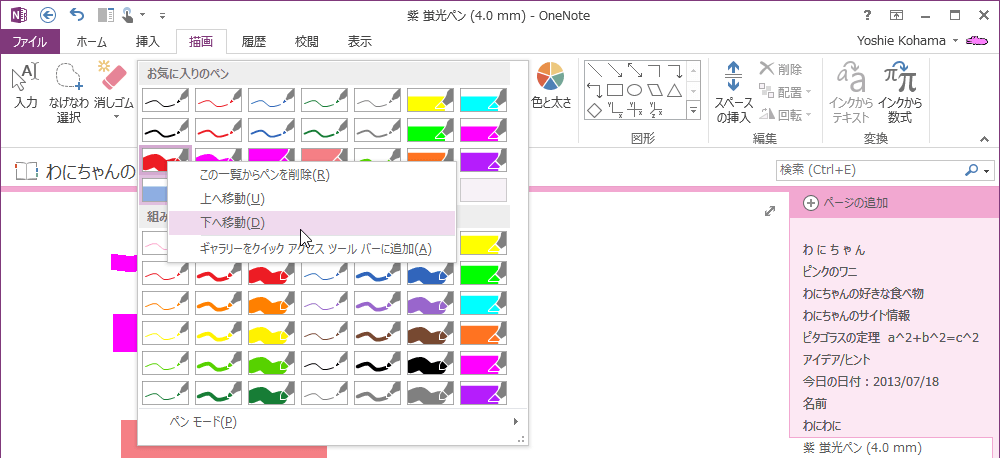The width and height of the screenshot is (1000, 458).
Task: Select thin black pen in favorites
Action: click(x=165, y=100)
